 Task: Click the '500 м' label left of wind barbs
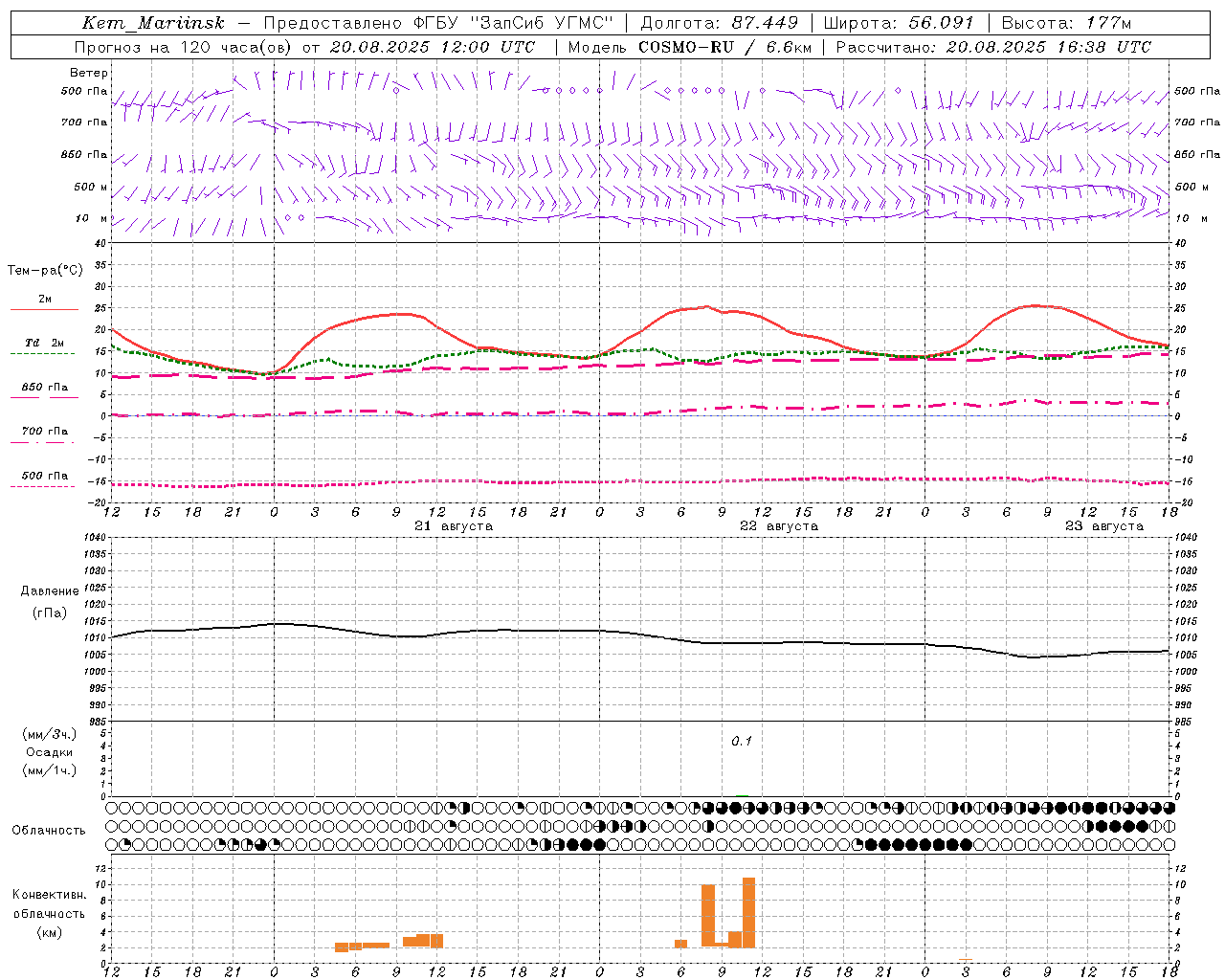pyautogui.click(x=91, y=188)
